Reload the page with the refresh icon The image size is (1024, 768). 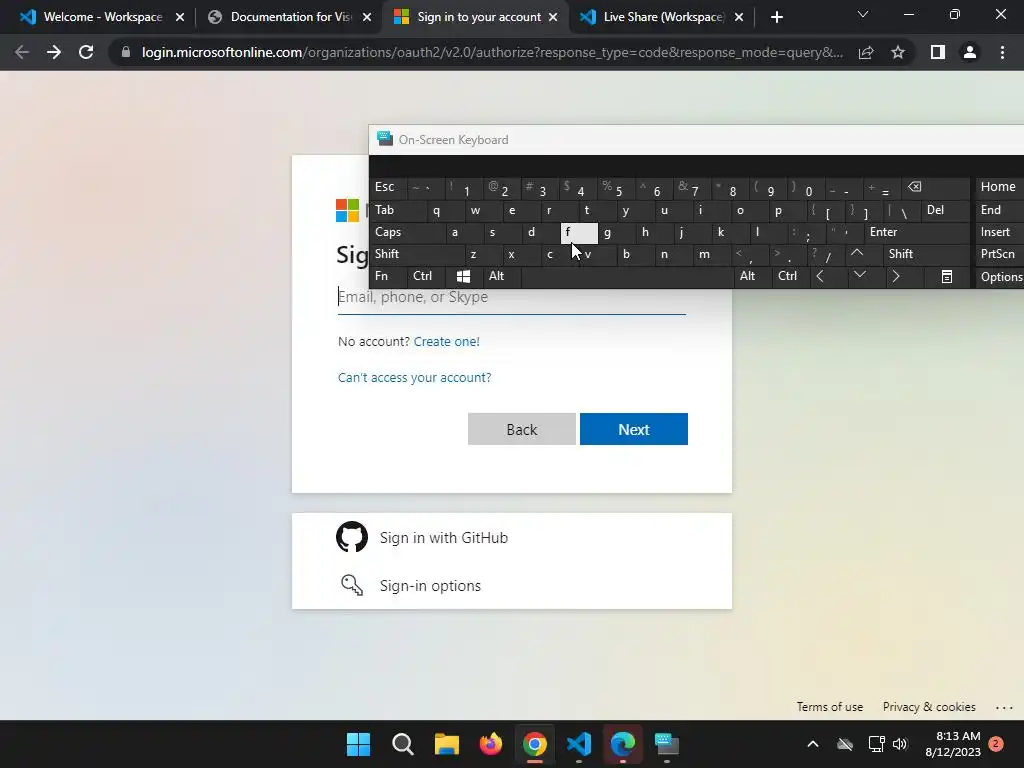(x=86, y=52)
